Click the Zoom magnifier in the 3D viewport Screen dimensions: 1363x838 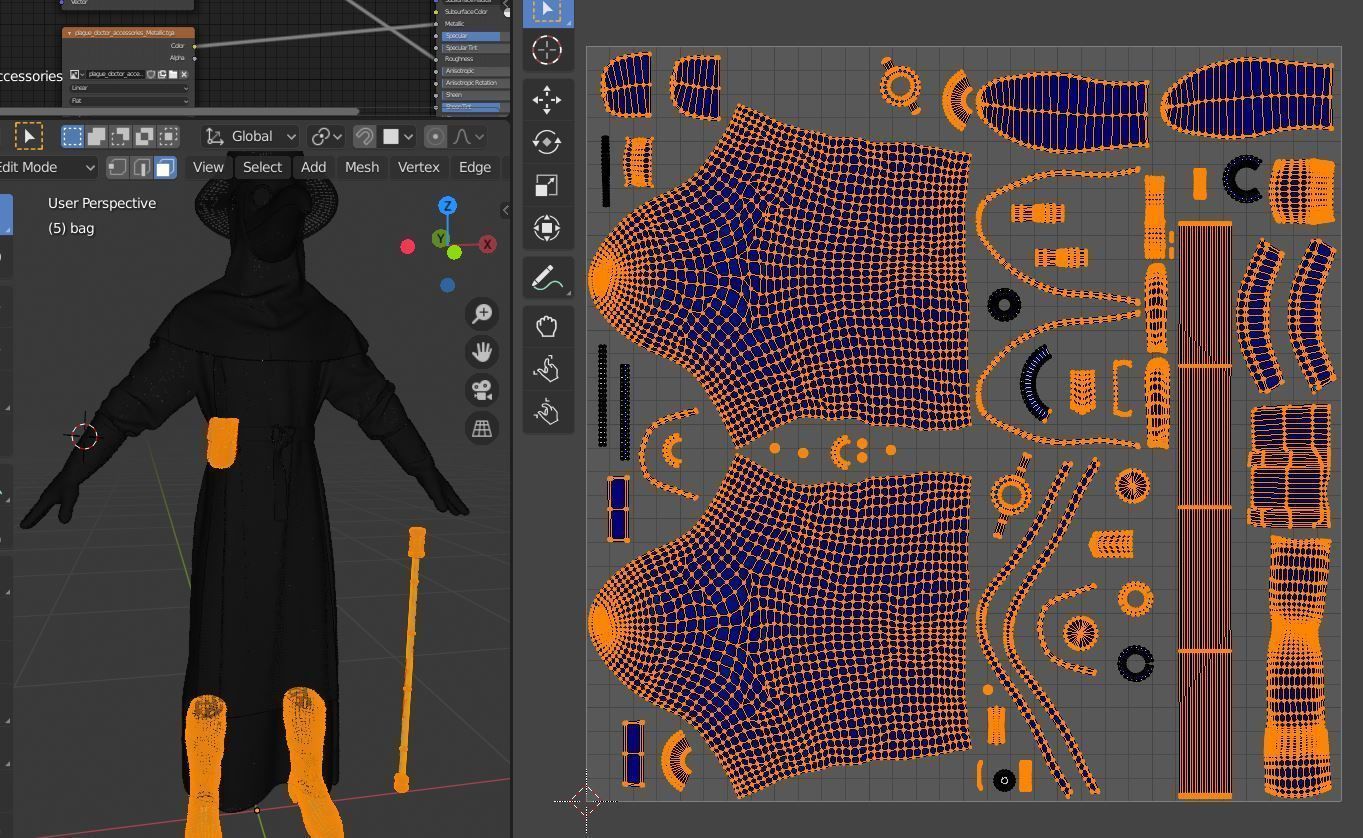482,314
